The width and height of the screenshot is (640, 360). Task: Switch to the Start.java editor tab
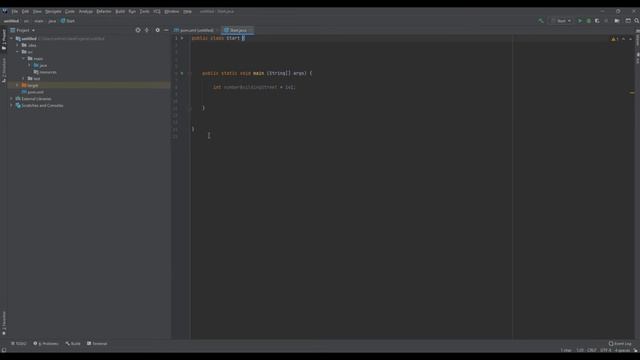238,30
